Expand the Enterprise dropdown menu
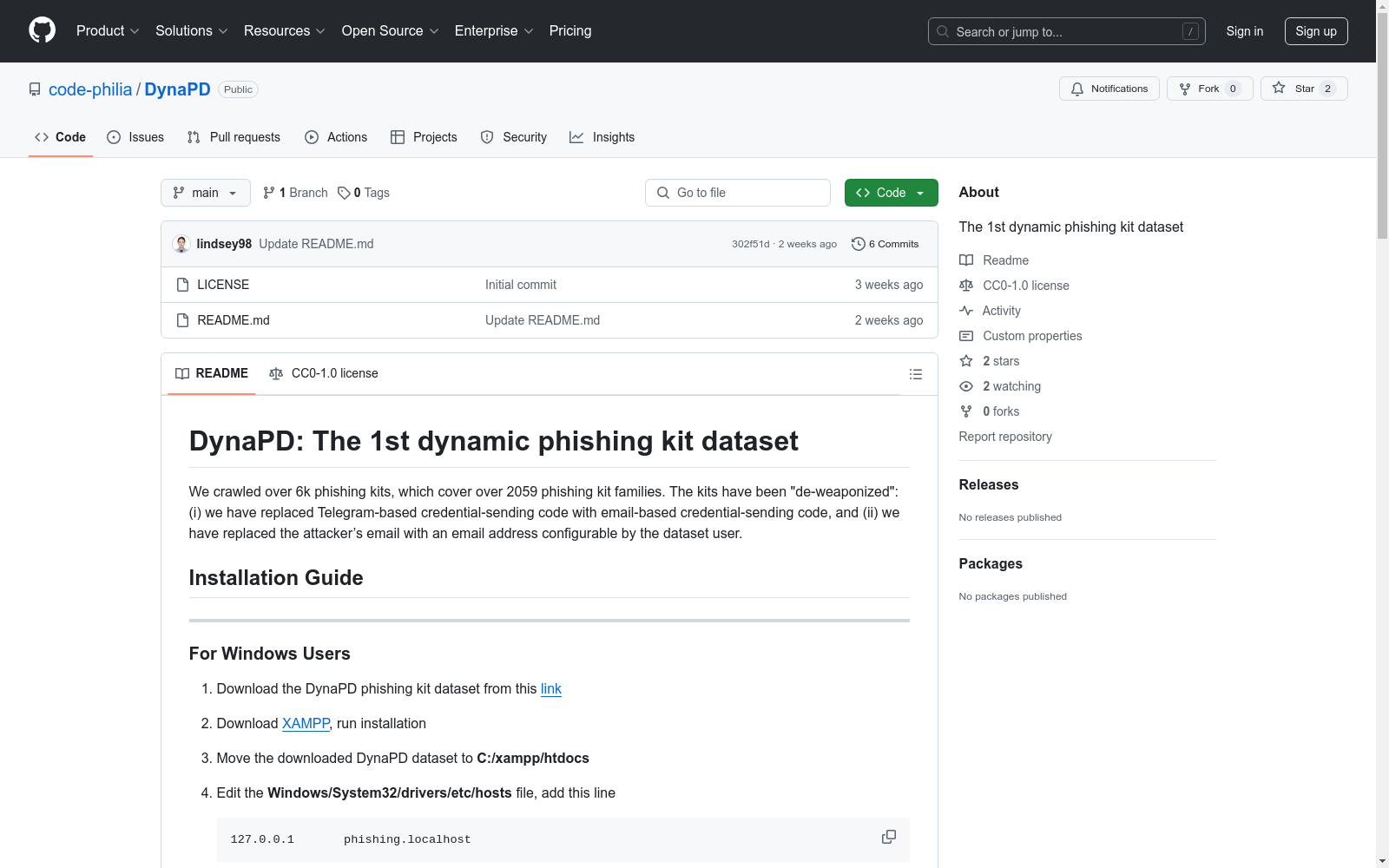Image resolution: width=1389 pixels, height=868 pixels. (494, 30)
